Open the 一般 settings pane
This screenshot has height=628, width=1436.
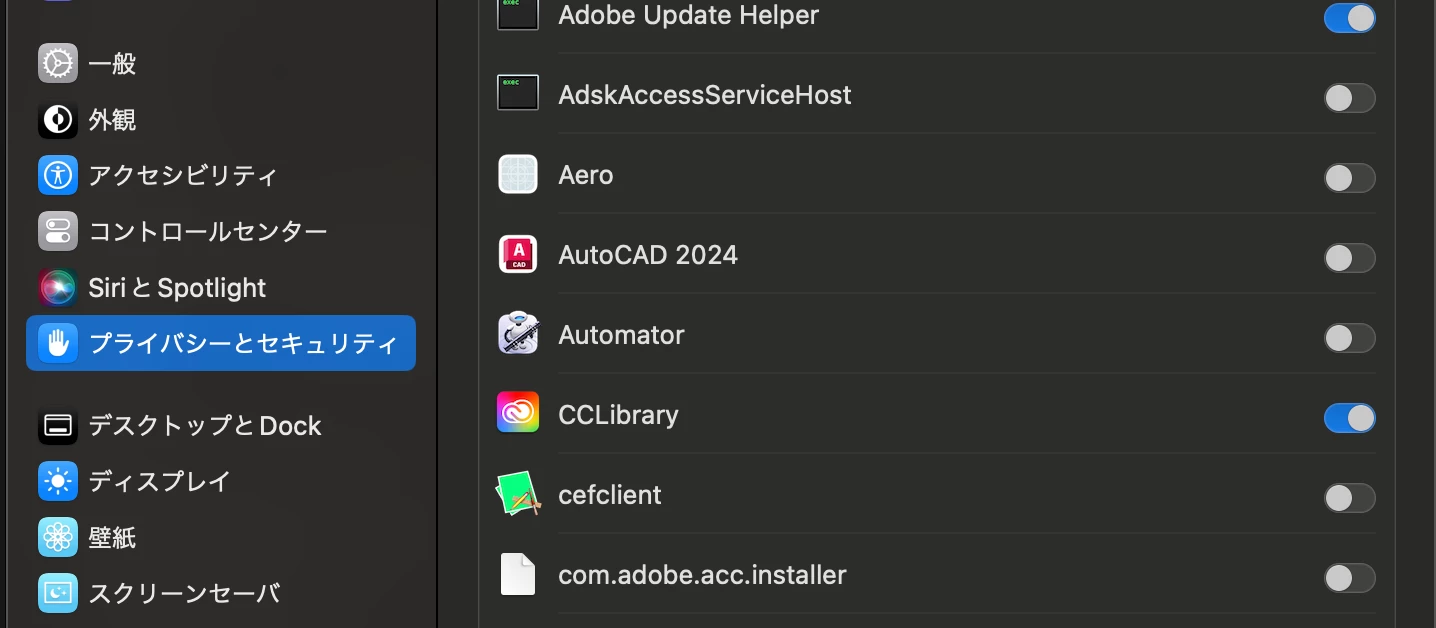[x=221, y=64]
